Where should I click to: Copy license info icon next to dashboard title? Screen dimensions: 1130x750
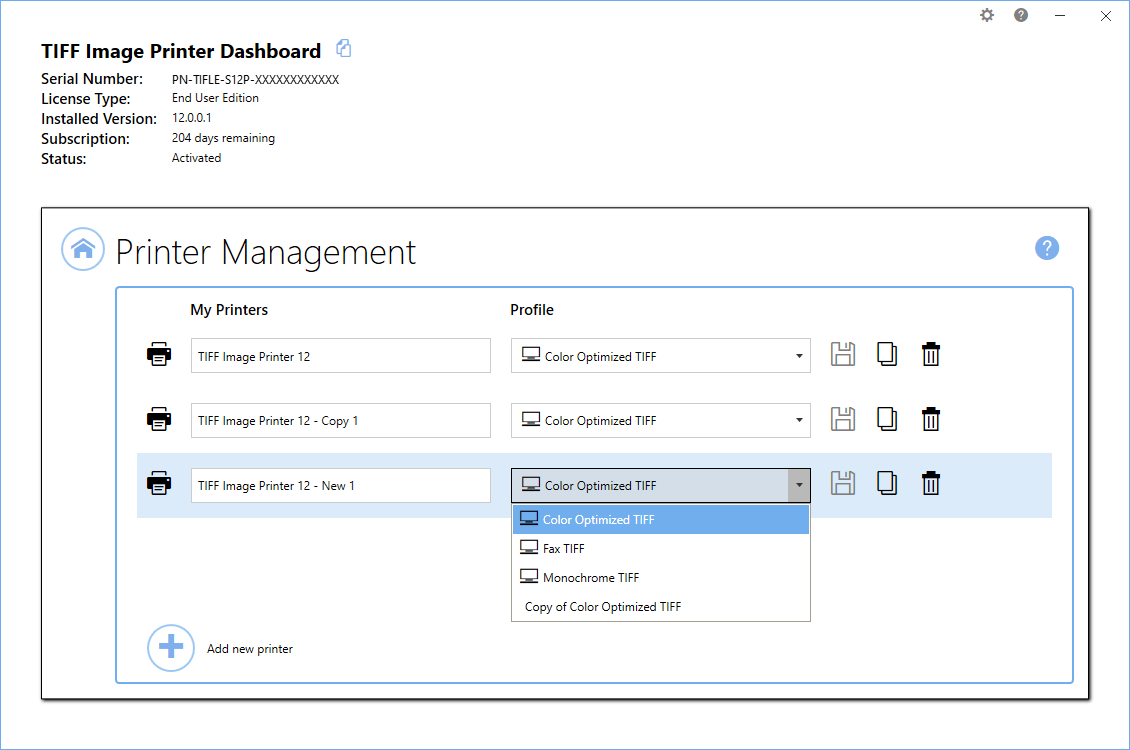[x=344, y=49]
